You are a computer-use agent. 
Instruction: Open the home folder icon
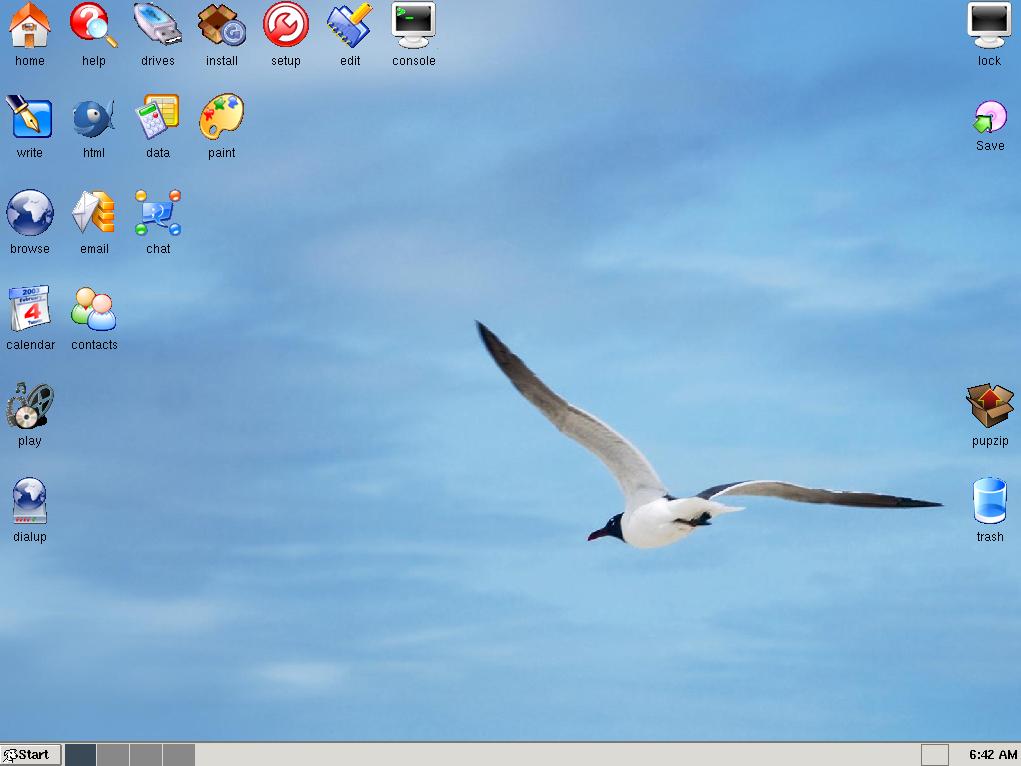(30, 25)
